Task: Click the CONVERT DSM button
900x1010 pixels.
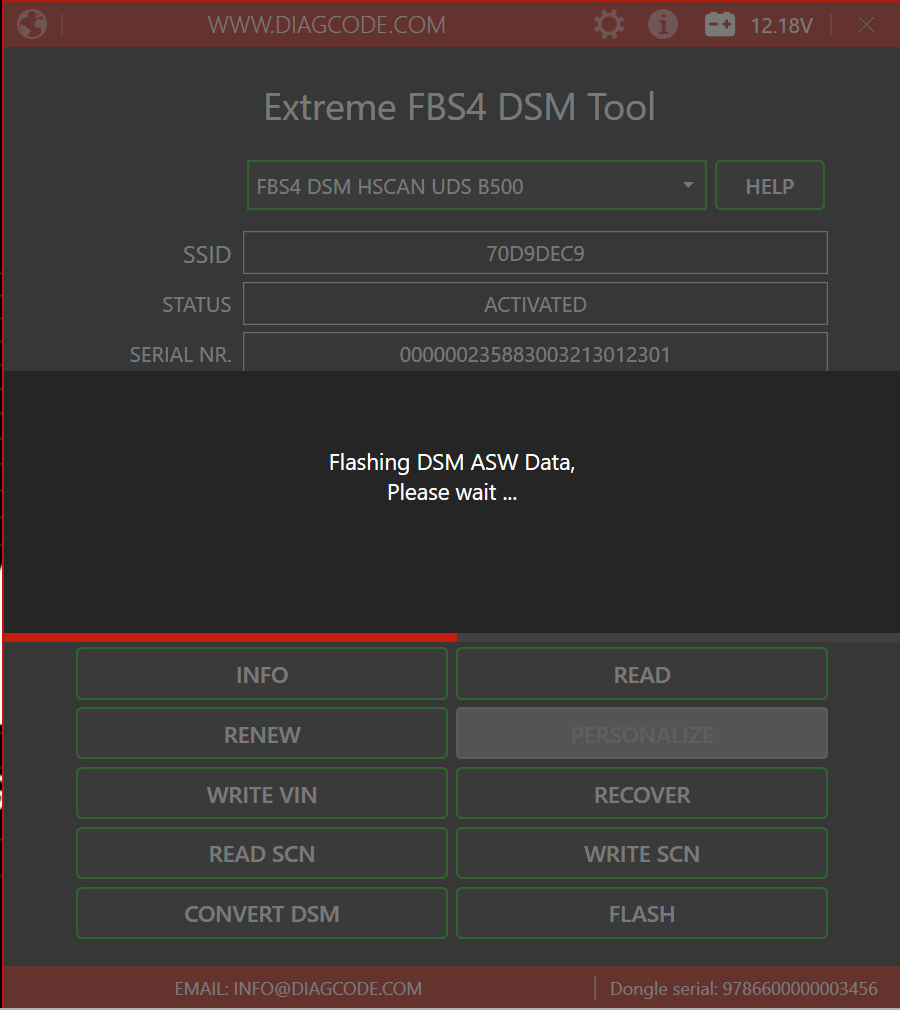Action: [x=262, y=914]
